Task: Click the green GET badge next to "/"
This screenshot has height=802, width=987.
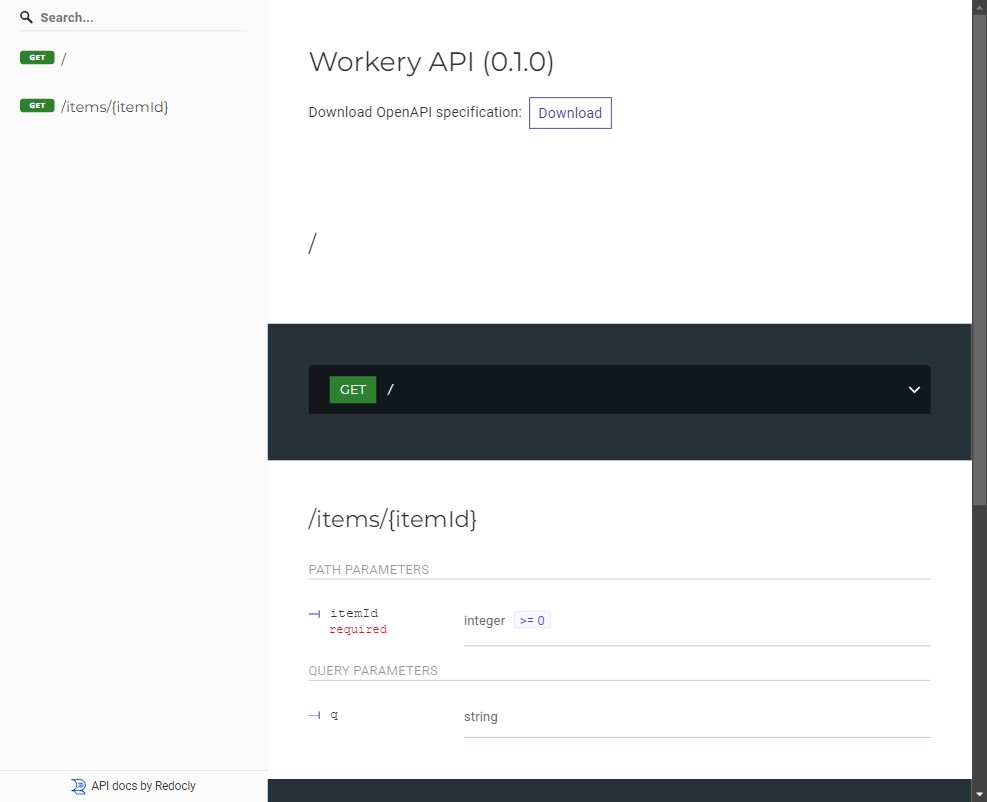Action: coord(36,58)
